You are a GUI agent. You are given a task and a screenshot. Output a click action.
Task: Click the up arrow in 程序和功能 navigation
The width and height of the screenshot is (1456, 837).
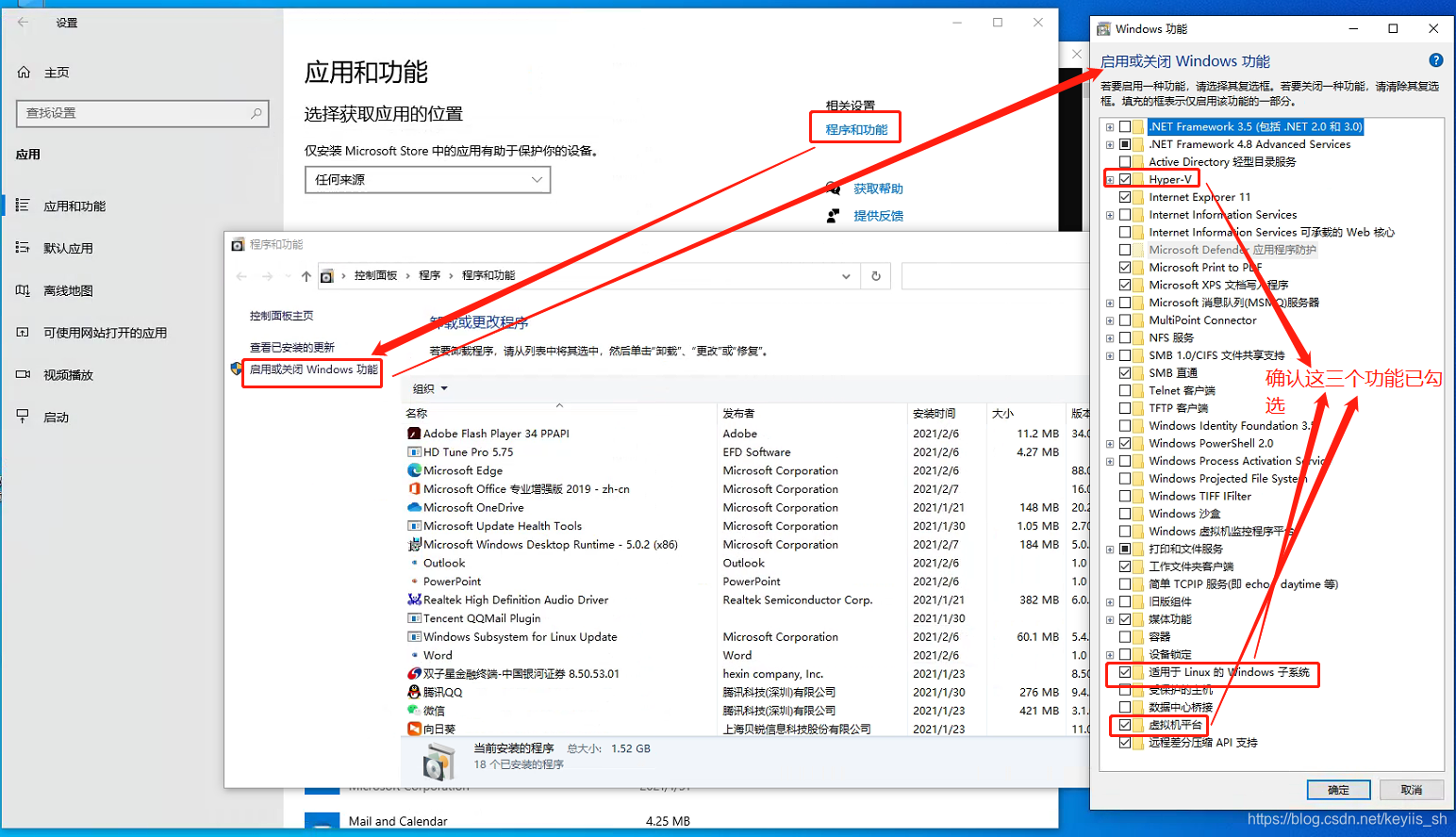pyautogui.click(x=306, y=276)
